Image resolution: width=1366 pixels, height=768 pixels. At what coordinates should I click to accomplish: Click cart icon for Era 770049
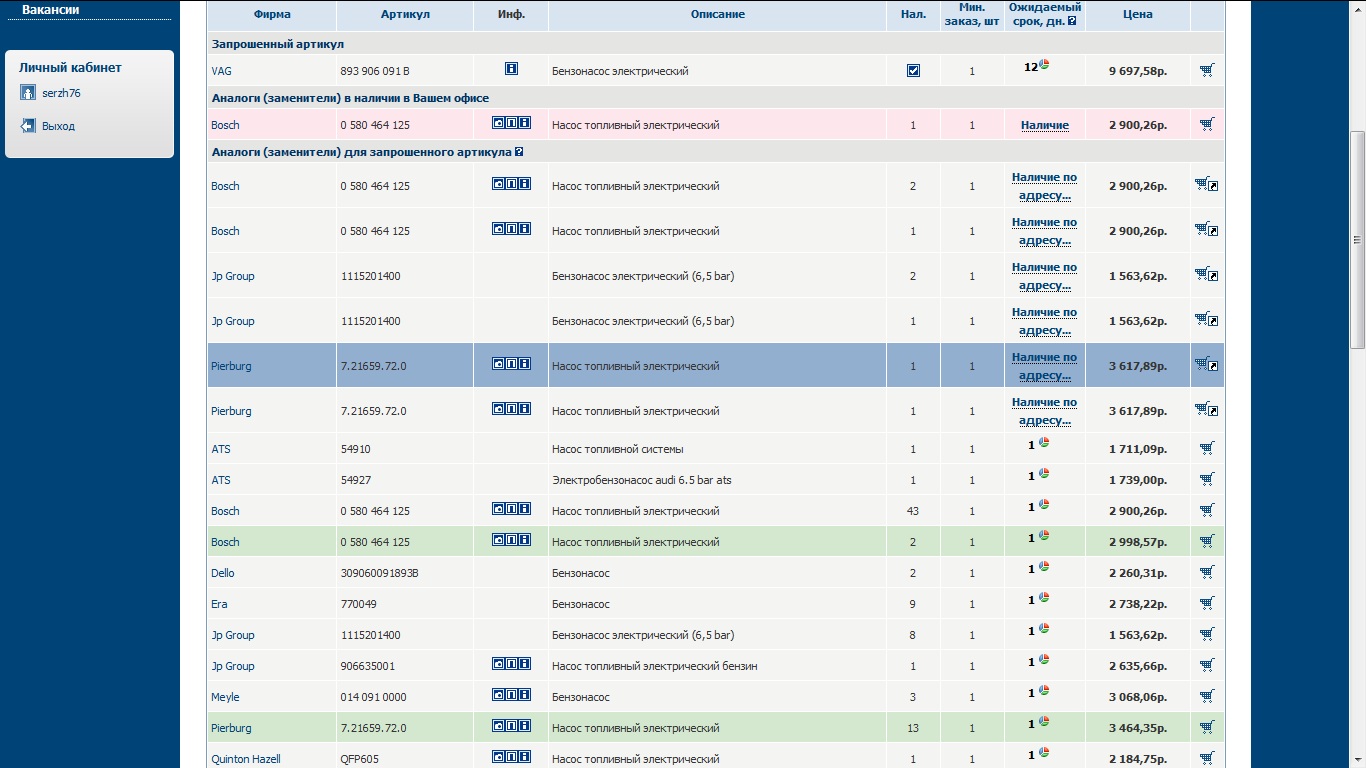(x=1206, y=603)
